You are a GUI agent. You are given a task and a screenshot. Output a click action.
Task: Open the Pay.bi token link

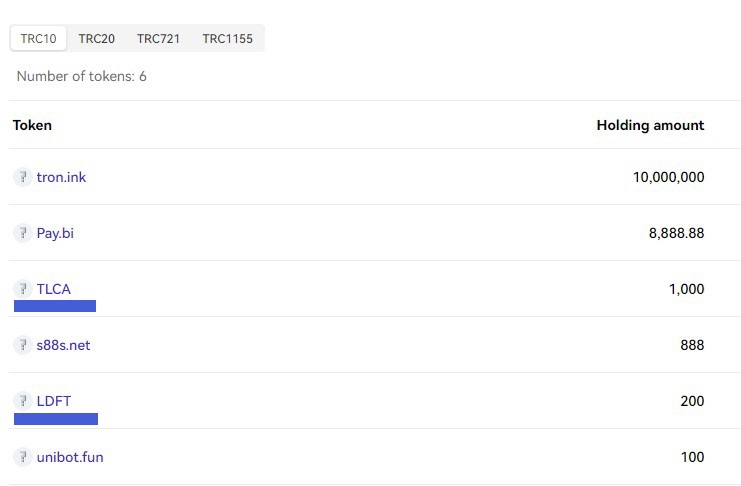[x=55, y=233]
